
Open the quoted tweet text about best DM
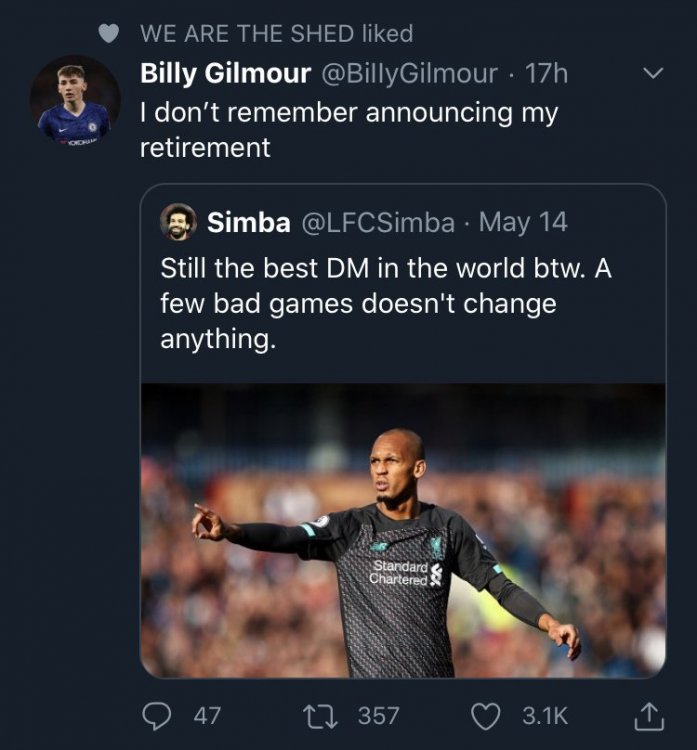(x=386, y=303)
